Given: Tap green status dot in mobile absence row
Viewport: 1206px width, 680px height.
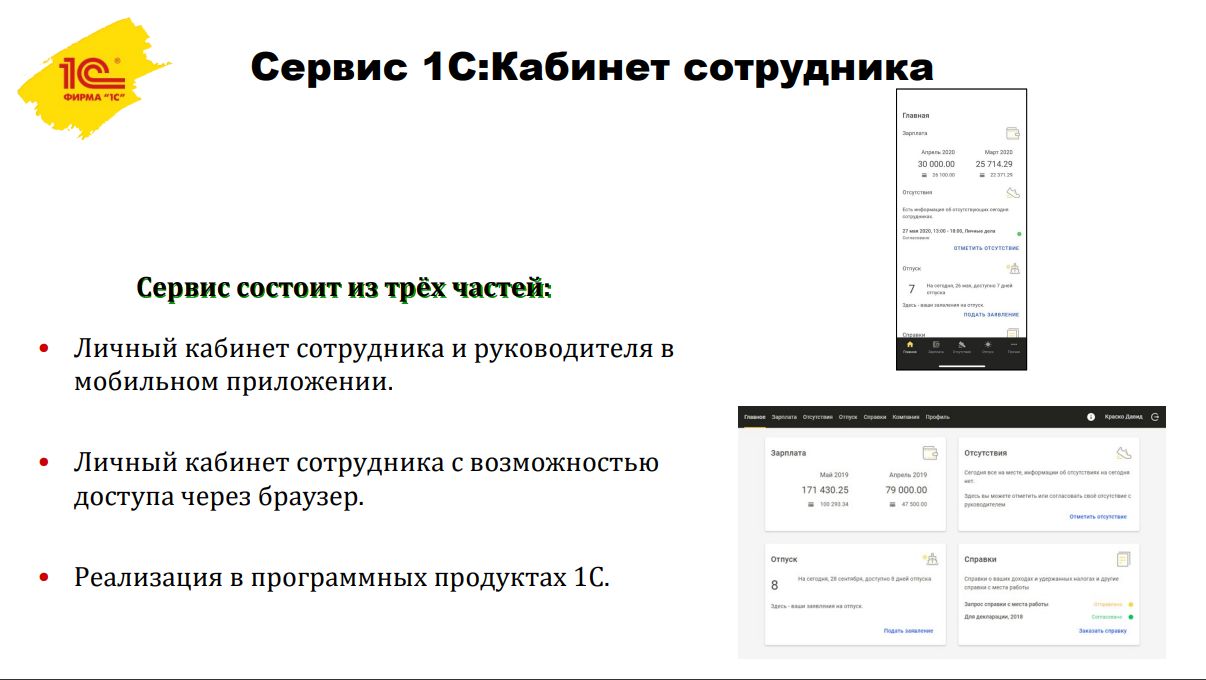Looking at the screenshot, I should (x=1018, y=233).
